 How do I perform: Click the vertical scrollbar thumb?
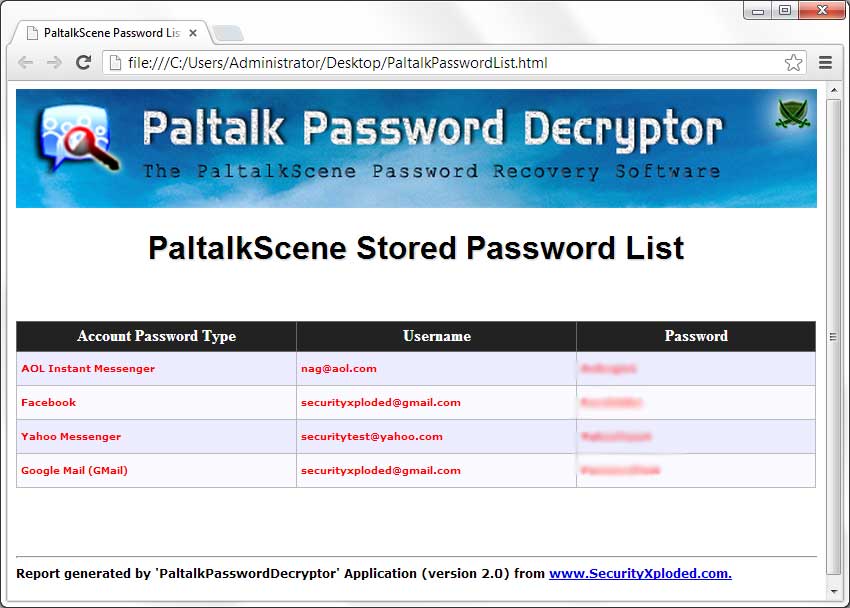[834, 336]
